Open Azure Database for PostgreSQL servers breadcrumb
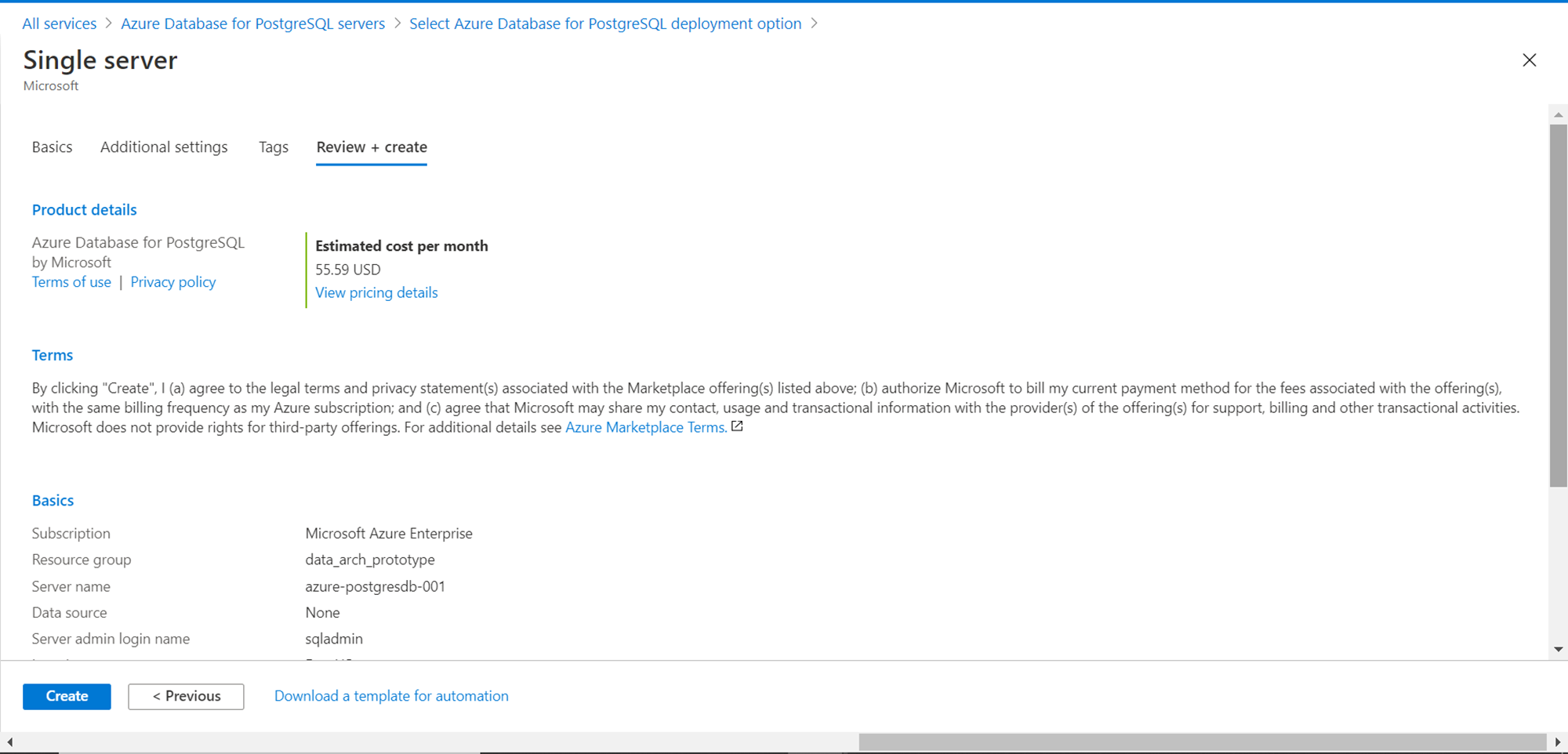This screenshot has height=754, width=1568. tap(252, 24)
